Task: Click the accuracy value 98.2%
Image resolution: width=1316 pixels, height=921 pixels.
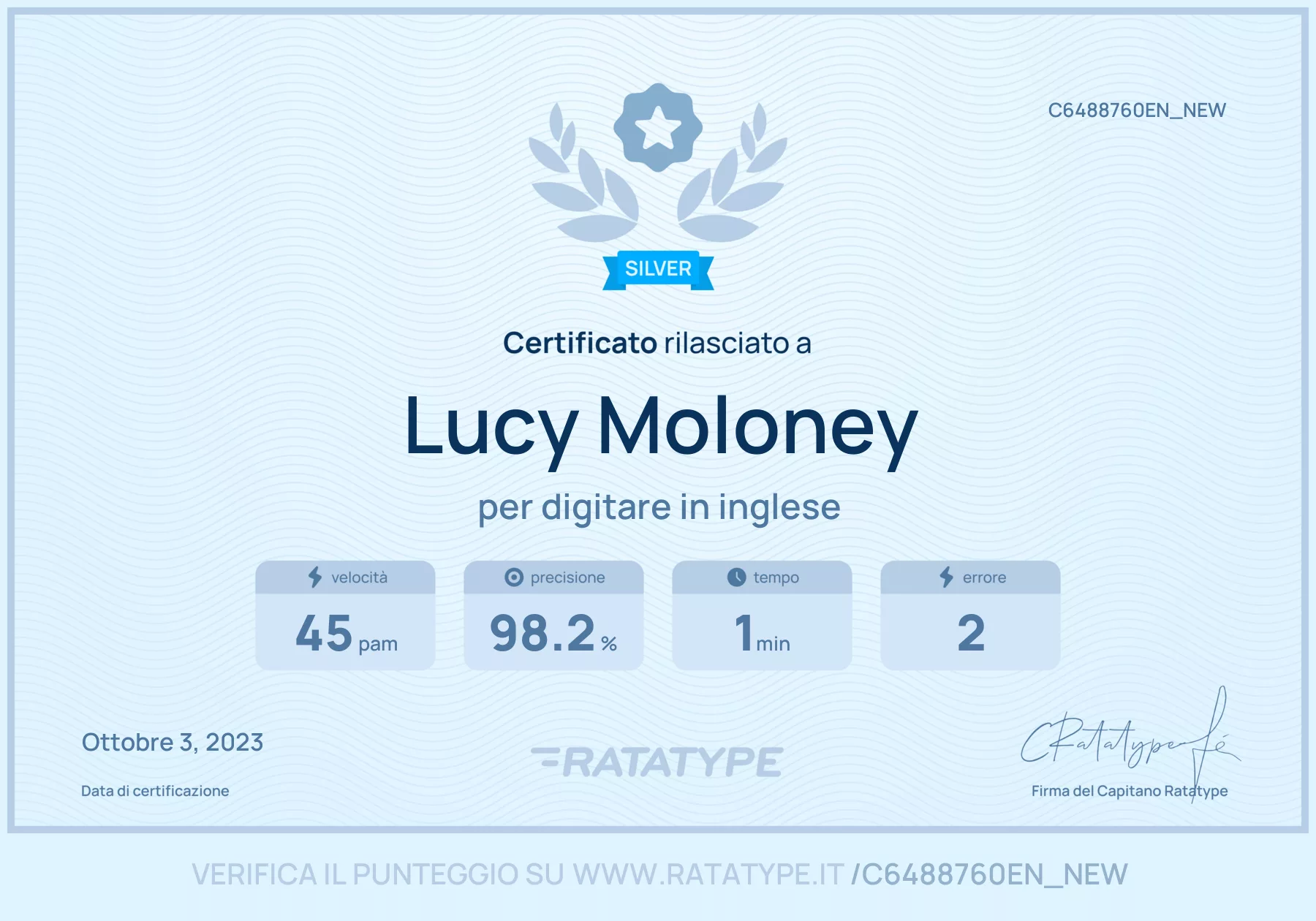Action: [553, 633]
